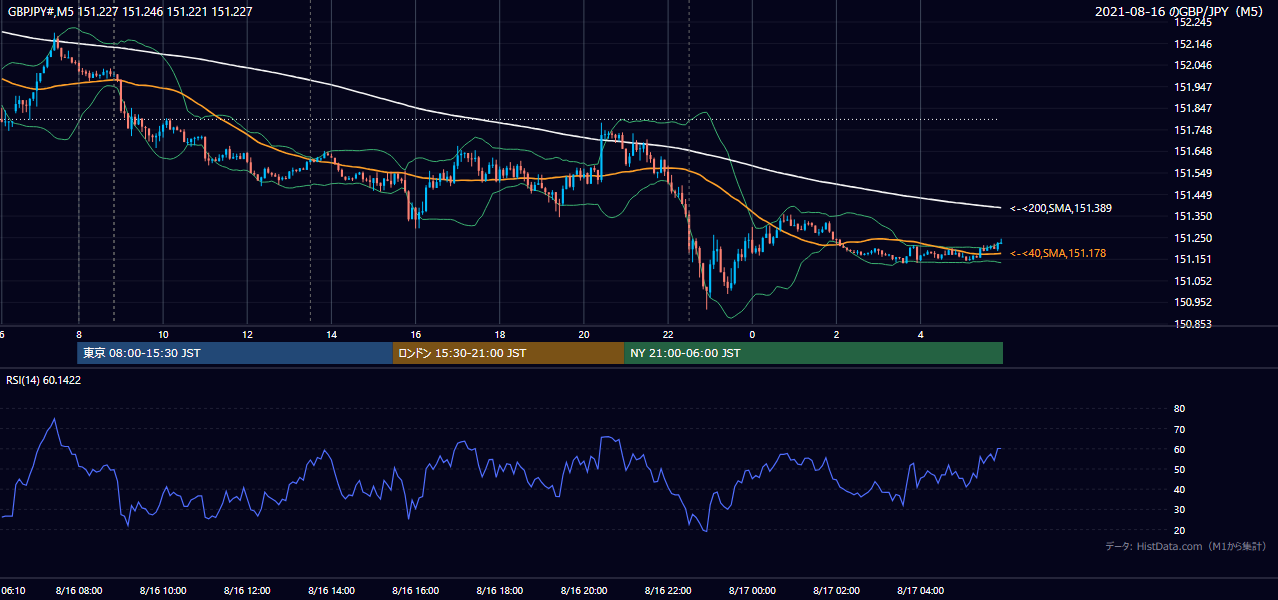Click the 8/16 20:00 time label
Image resolution: width=1278 pixels, height=600 pixels.
[x=583, y=591]
